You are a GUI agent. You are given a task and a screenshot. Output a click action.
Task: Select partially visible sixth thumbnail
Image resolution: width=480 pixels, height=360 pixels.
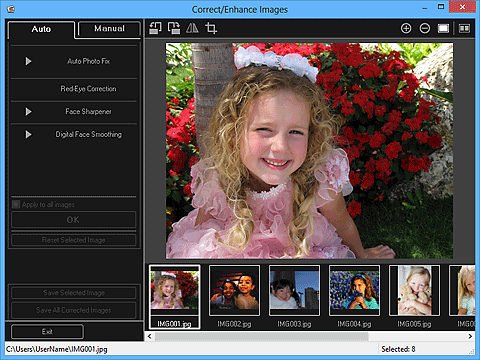tap(462, 291)
